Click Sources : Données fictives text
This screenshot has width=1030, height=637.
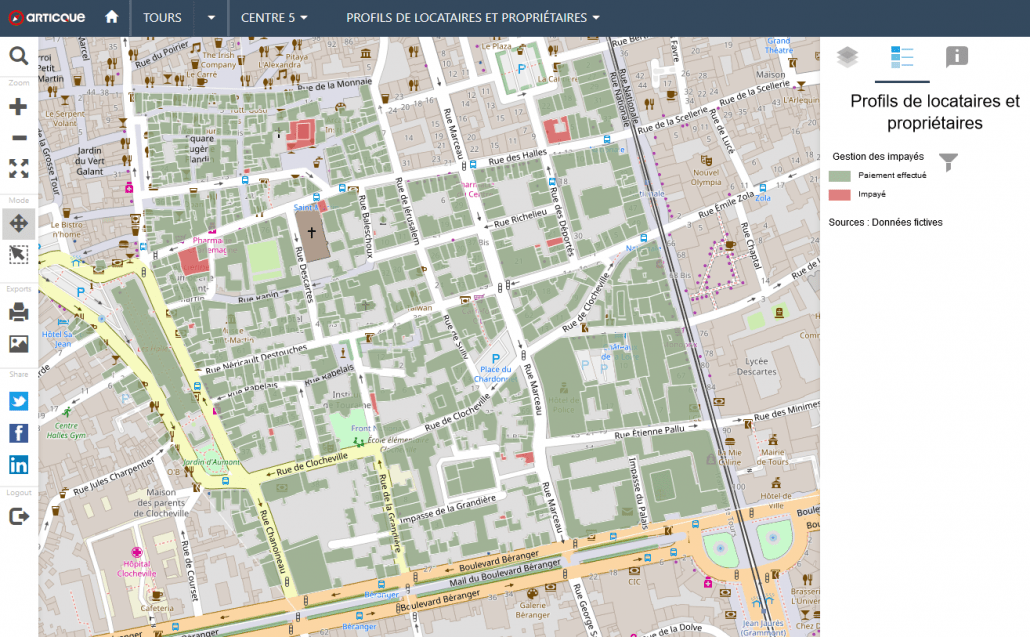885,223
